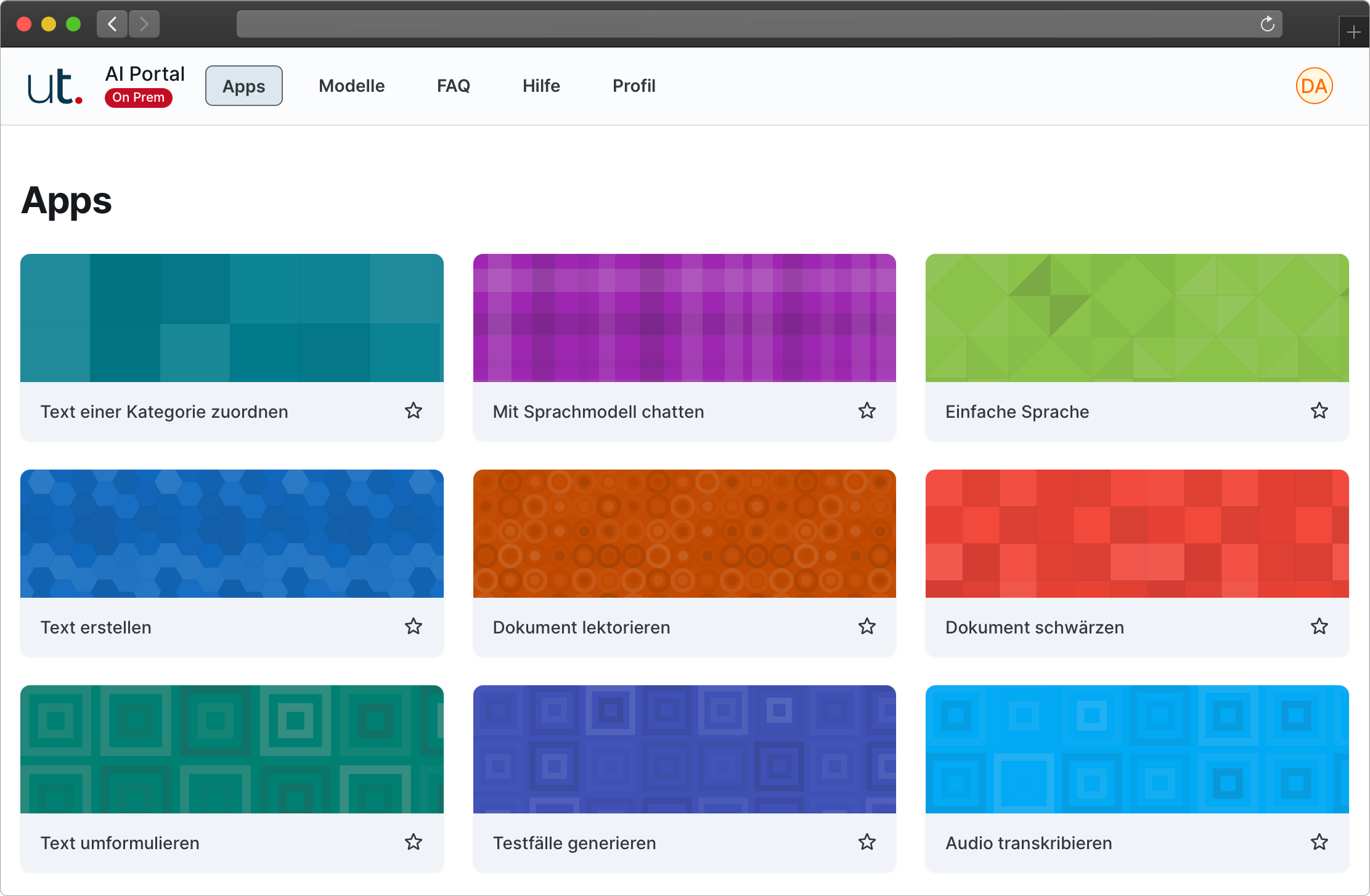The width and height of the screenshot is (1370, 896).
Task: Open the Hilfe navigation link
Action: pos(541,86)
